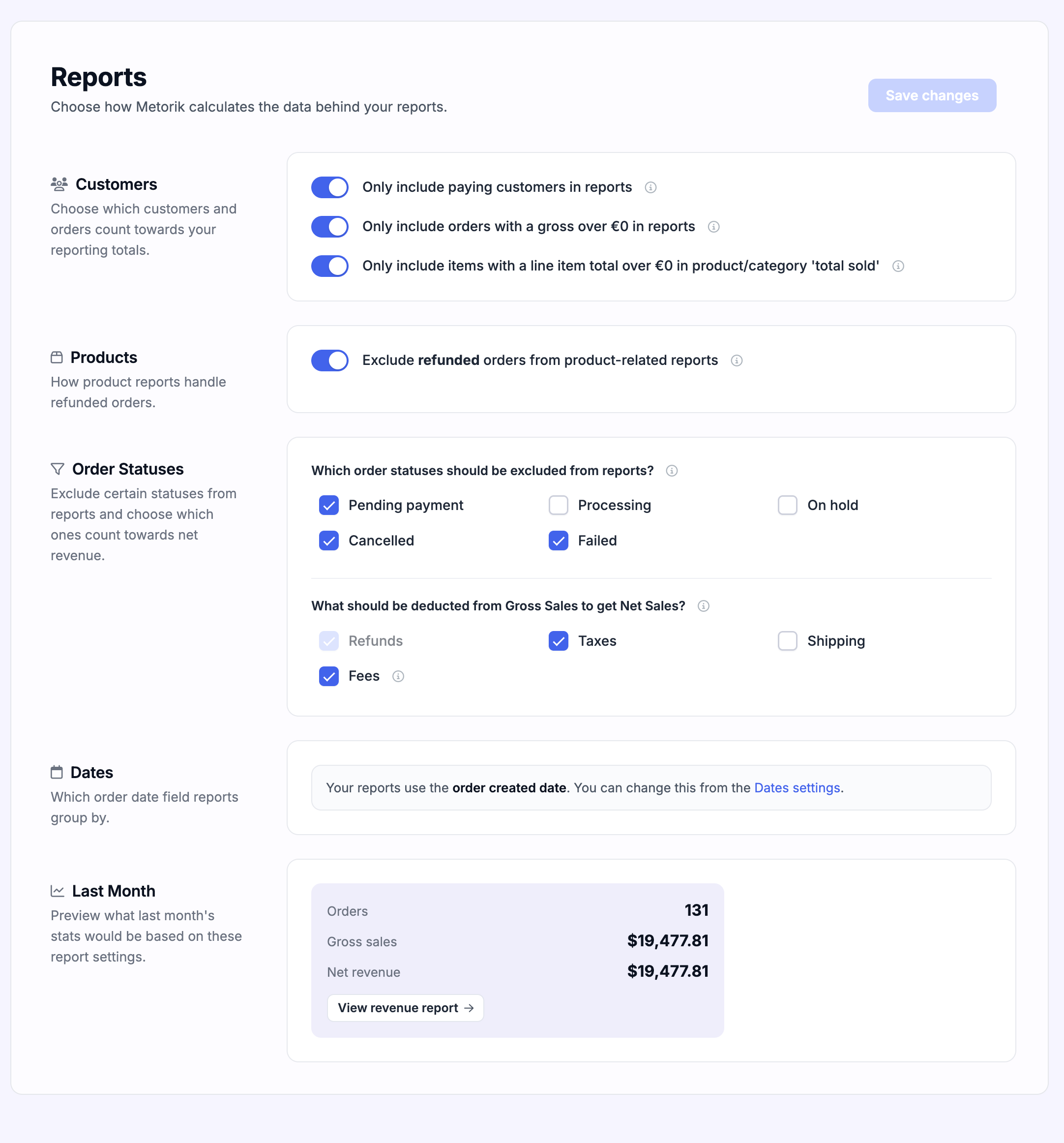
Task: Click the Order Statuses section heading
Action: 128,469
